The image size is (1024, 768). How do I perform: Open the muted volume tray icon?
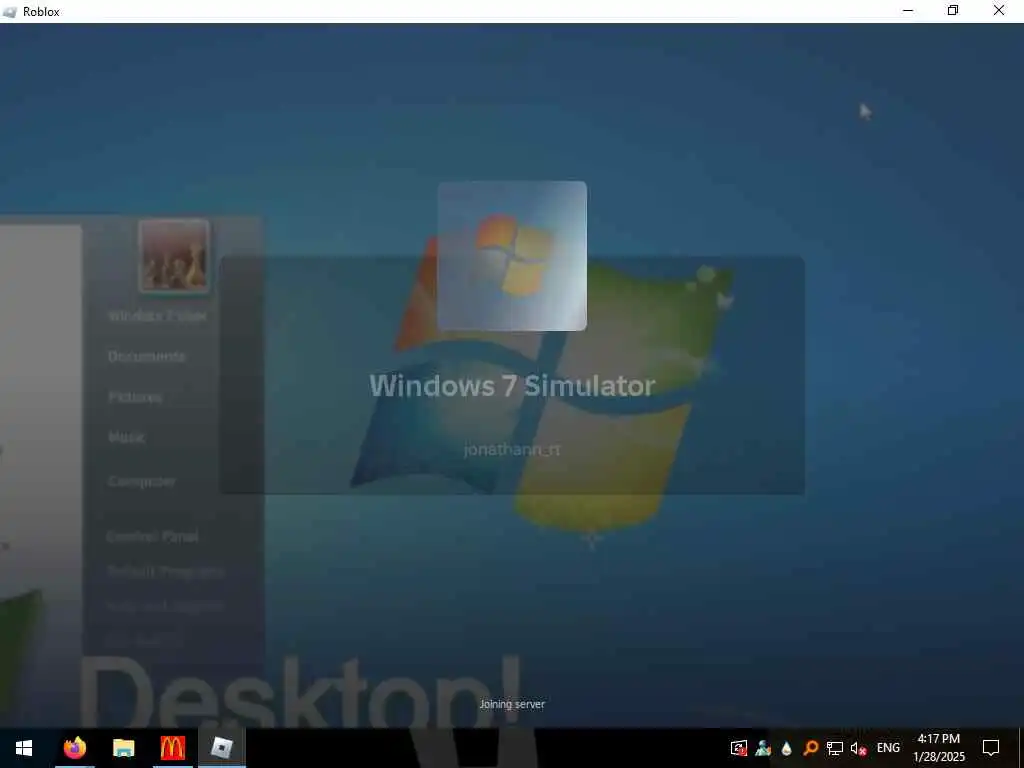858,748
